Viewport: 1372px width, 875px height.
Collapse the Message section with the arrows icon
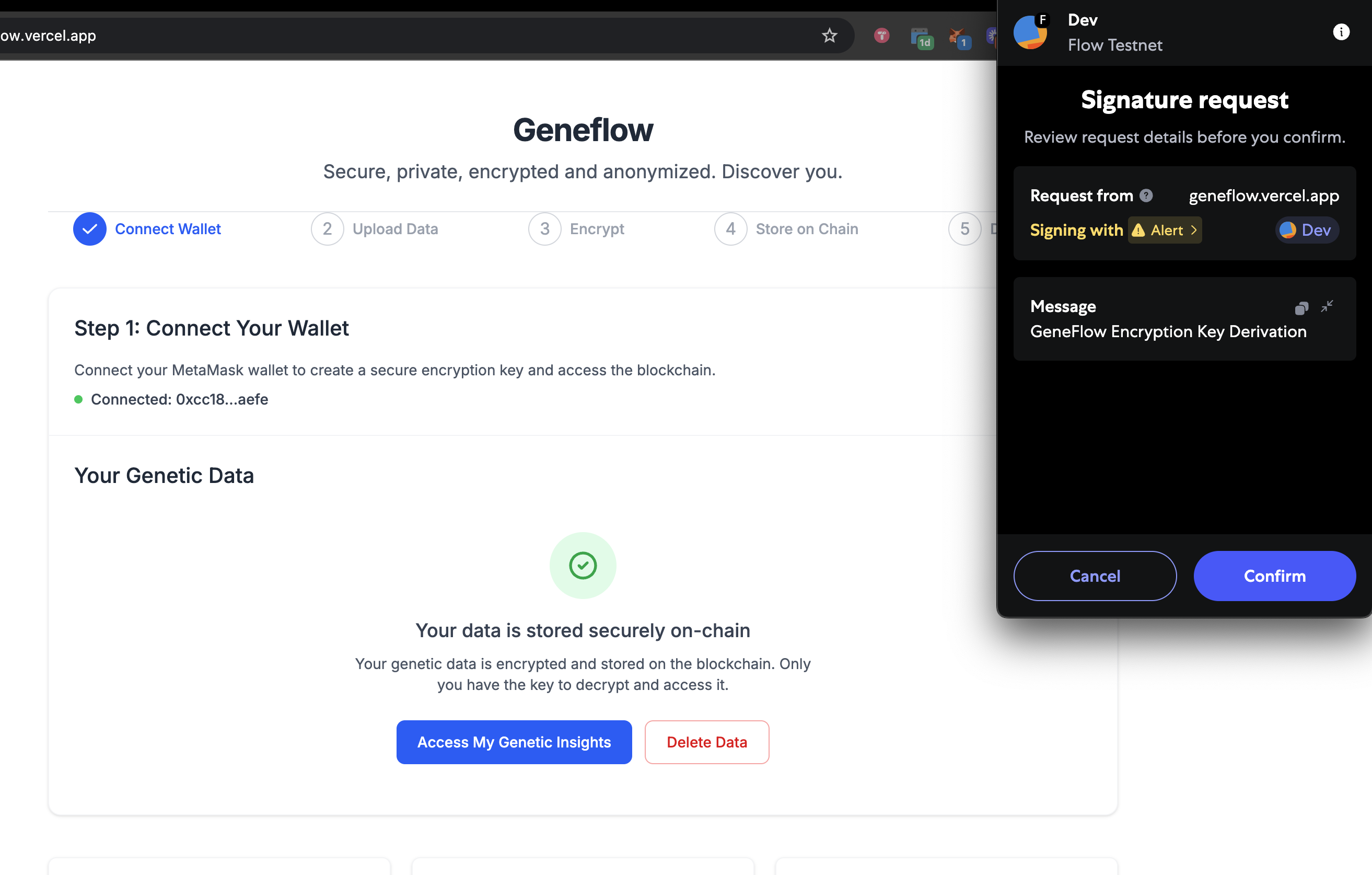tap(1327, 307)
